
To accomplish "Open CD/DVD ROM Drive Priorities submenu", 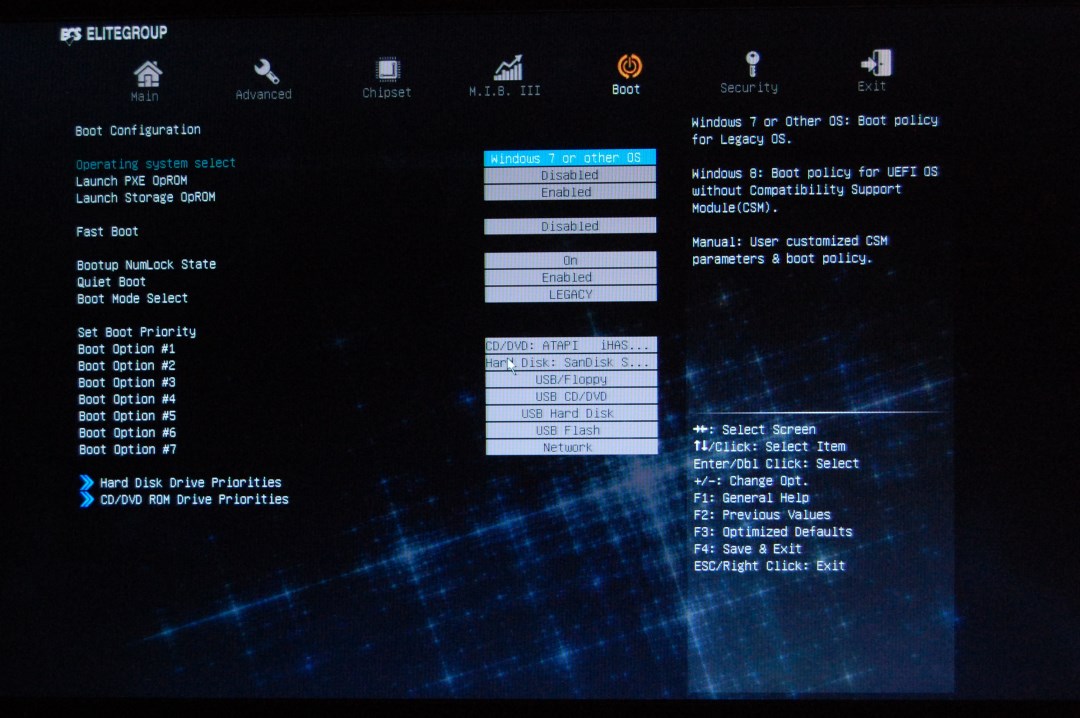I will point(194,500).
